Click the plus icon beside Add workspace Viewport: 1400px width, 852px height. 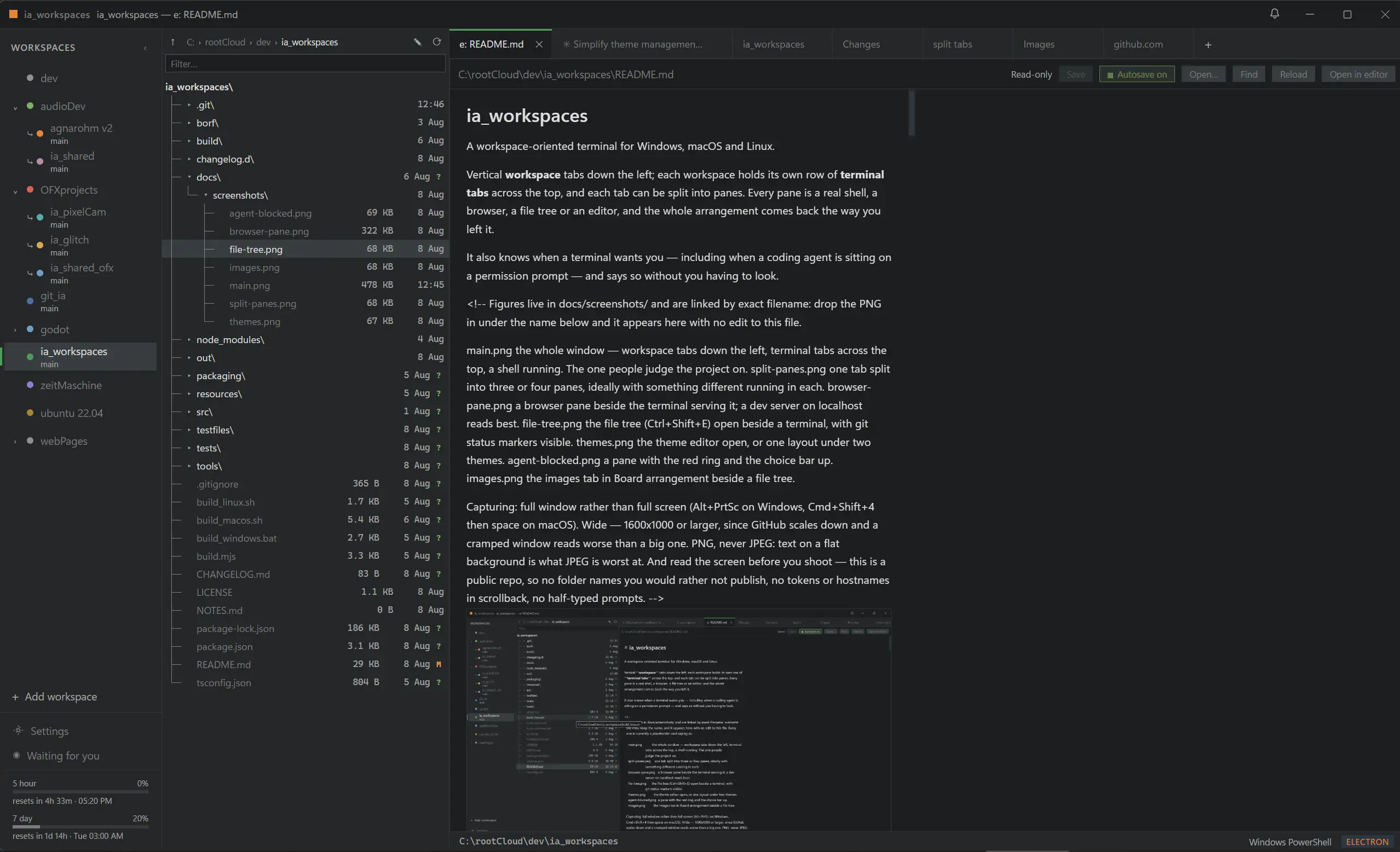tap(15, 697)
